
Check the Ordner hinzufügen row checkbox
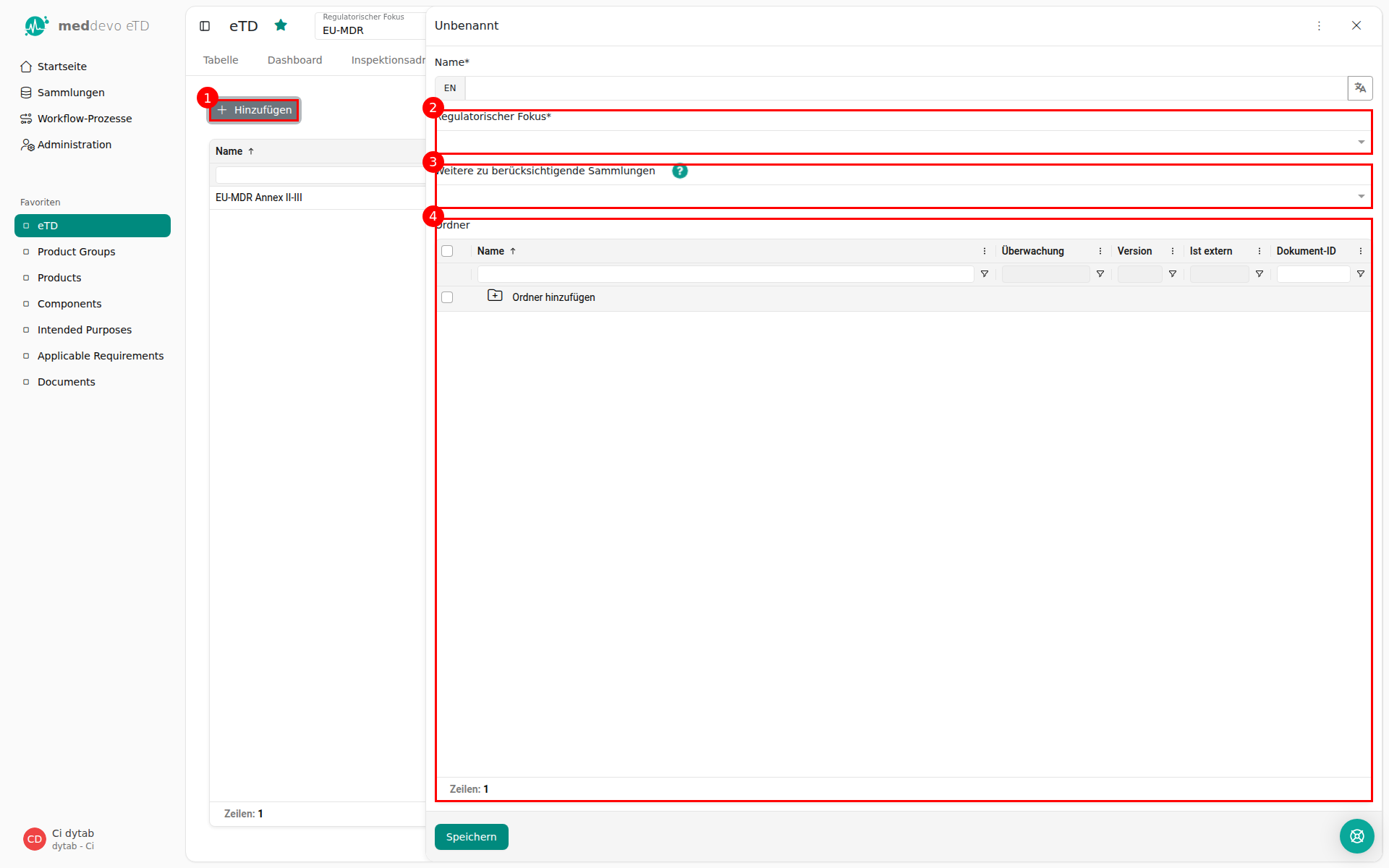coord(447,297)
